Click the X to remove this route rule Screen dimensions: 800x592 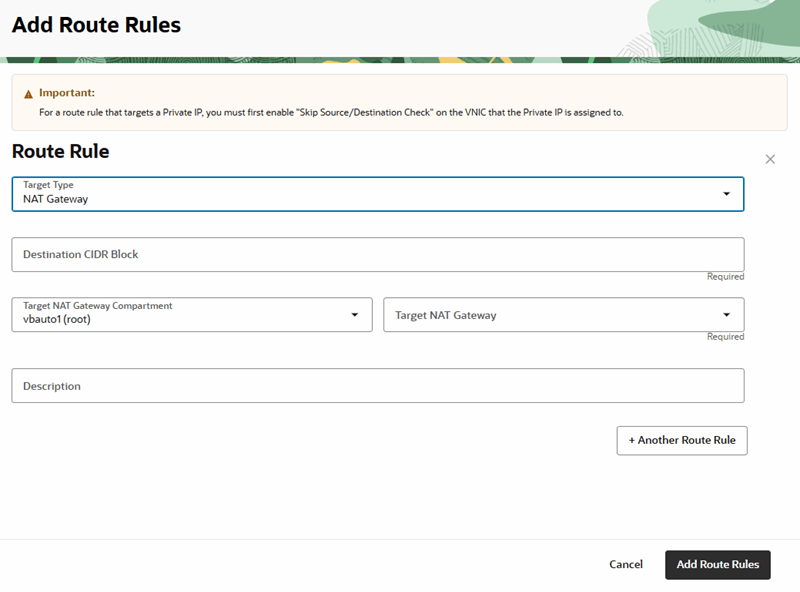coord(770,158)
